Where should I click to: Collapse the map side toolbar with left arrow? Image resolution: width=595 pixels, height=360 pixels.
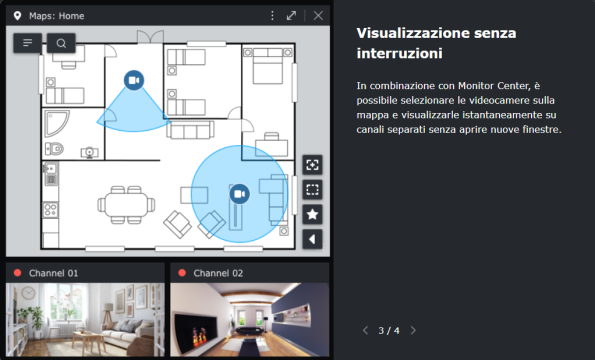312,239
